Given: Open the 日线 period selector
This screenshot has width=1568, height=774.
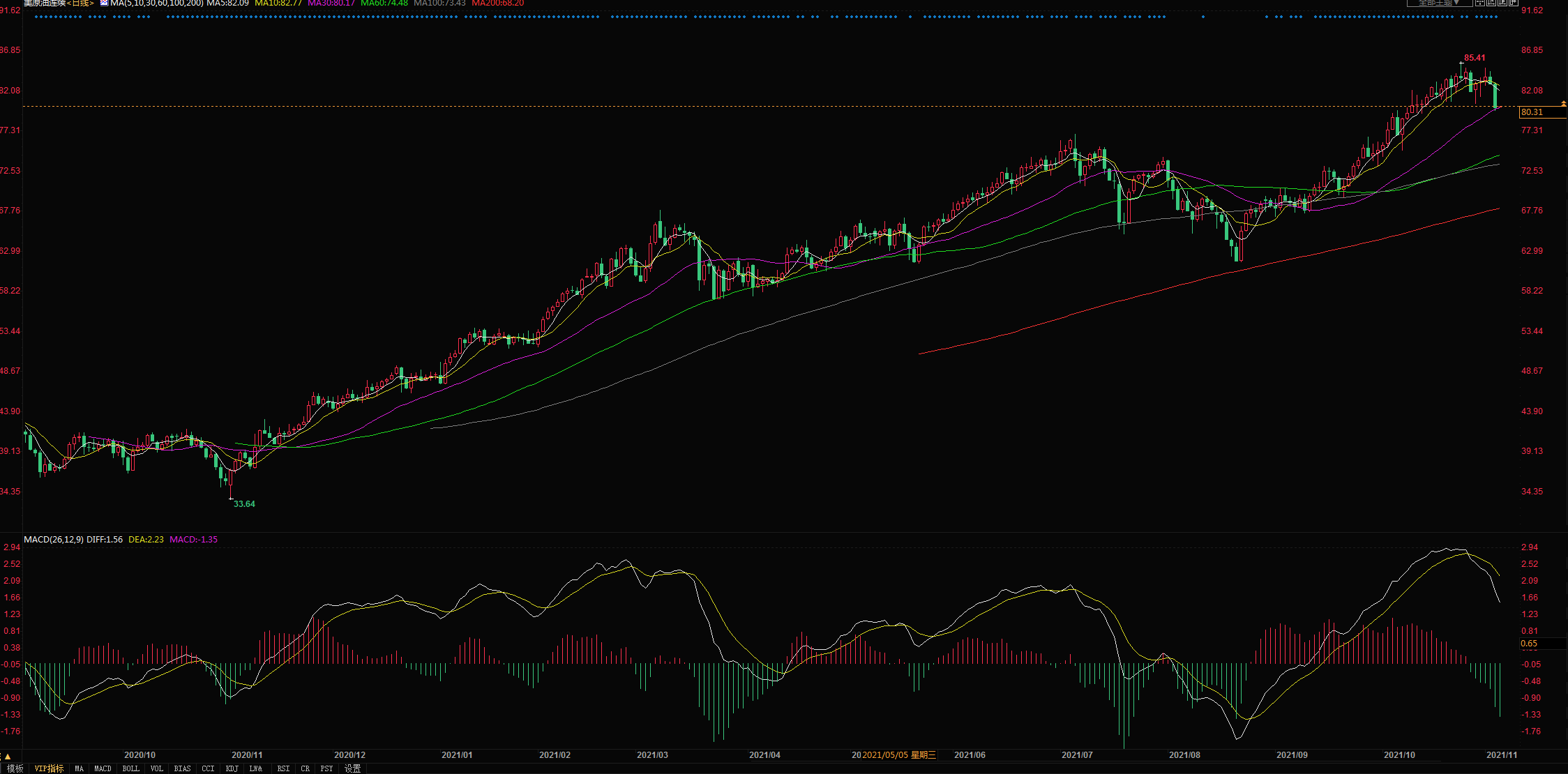Looking at the screenshot, I should click(x=81, y=3).
